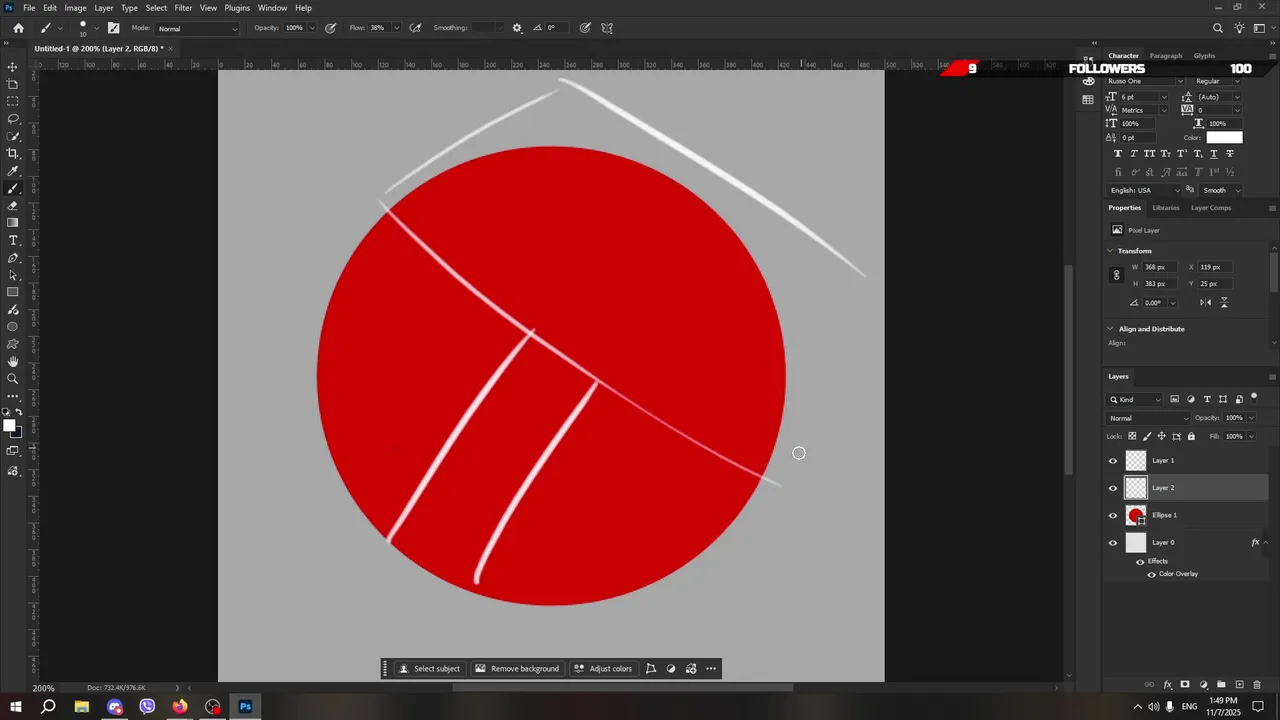Create a new layer
1280x720 pixels.
pyautogui.click(x=1239, y=685)
